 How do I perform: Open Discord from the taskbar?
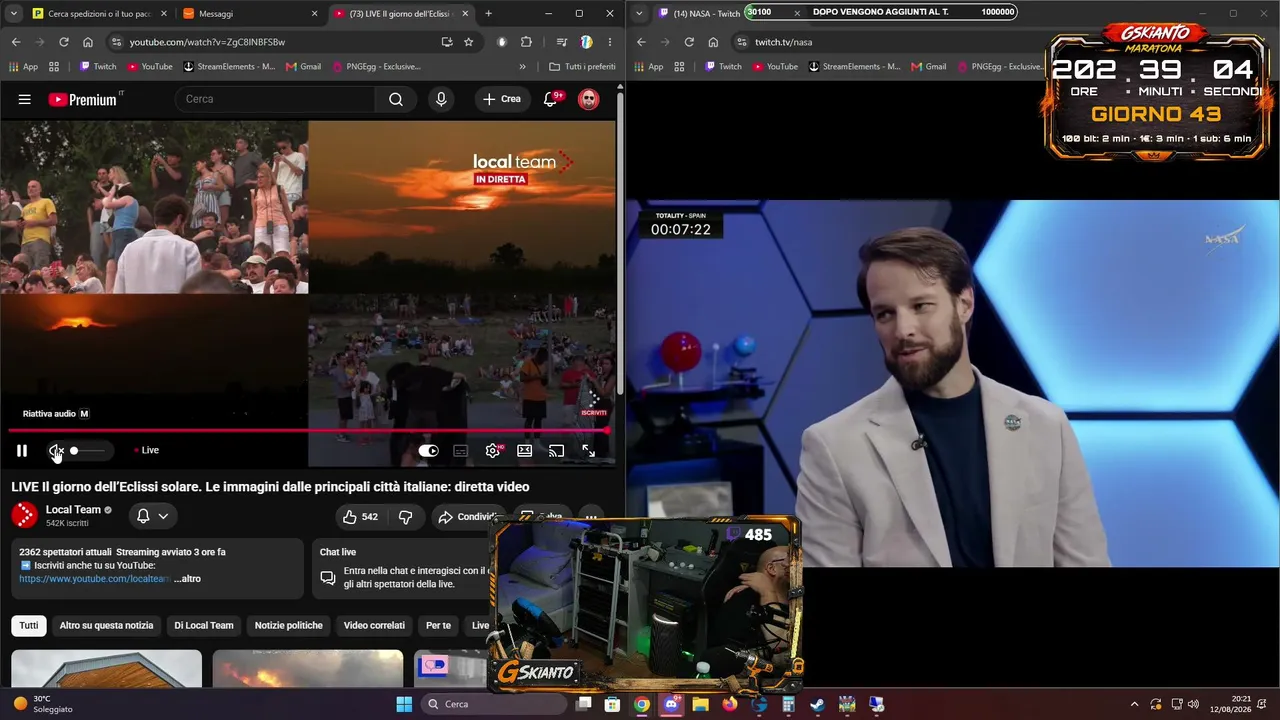[x=671, y=704]
